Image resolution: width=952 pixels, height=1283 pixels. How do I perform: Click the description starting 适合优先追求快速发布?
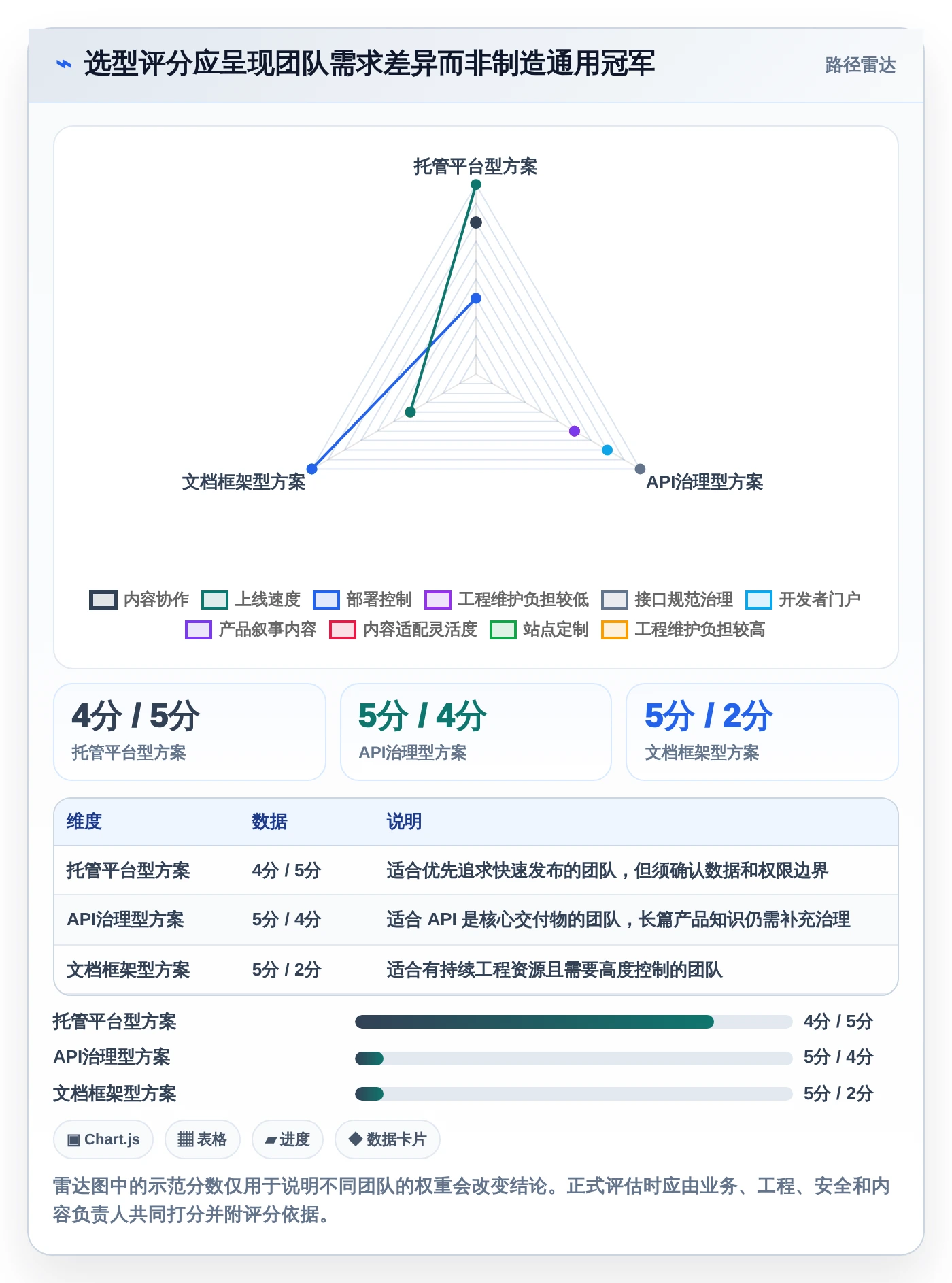(607, 870)
